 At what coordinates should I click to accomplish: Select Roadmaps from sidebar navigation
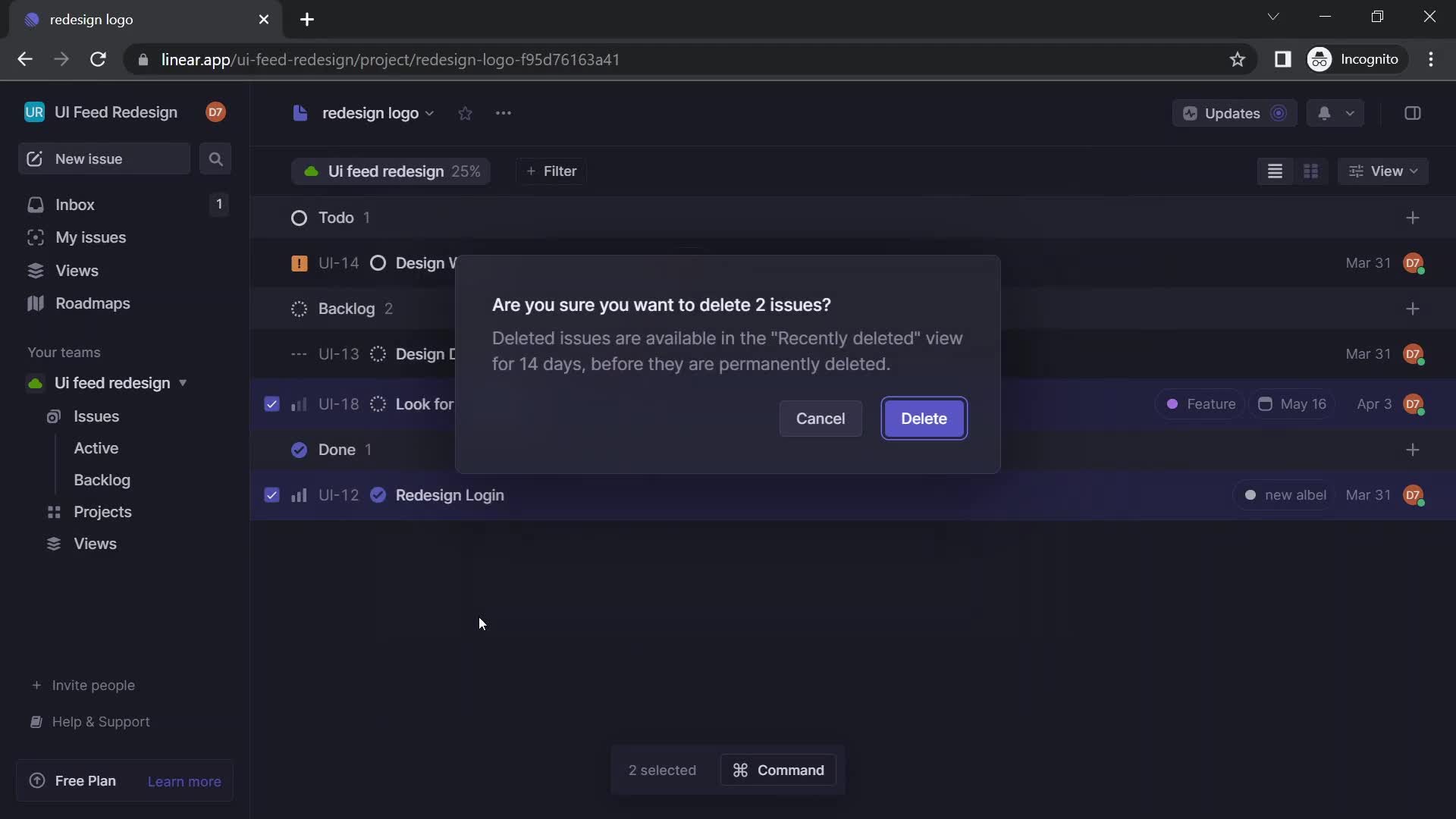92,305
